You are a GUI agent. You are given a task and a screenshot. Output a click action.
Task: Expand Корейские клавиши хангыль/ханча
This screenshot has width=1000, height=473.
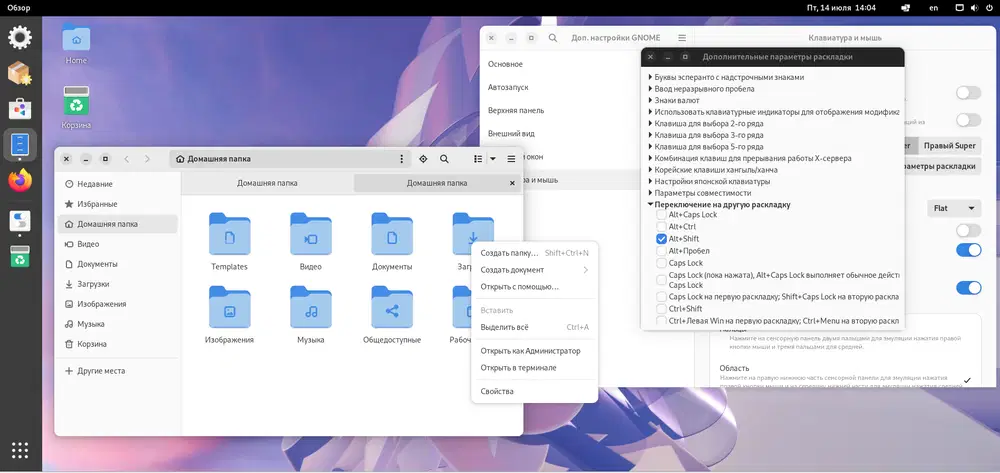click(650, 170)
